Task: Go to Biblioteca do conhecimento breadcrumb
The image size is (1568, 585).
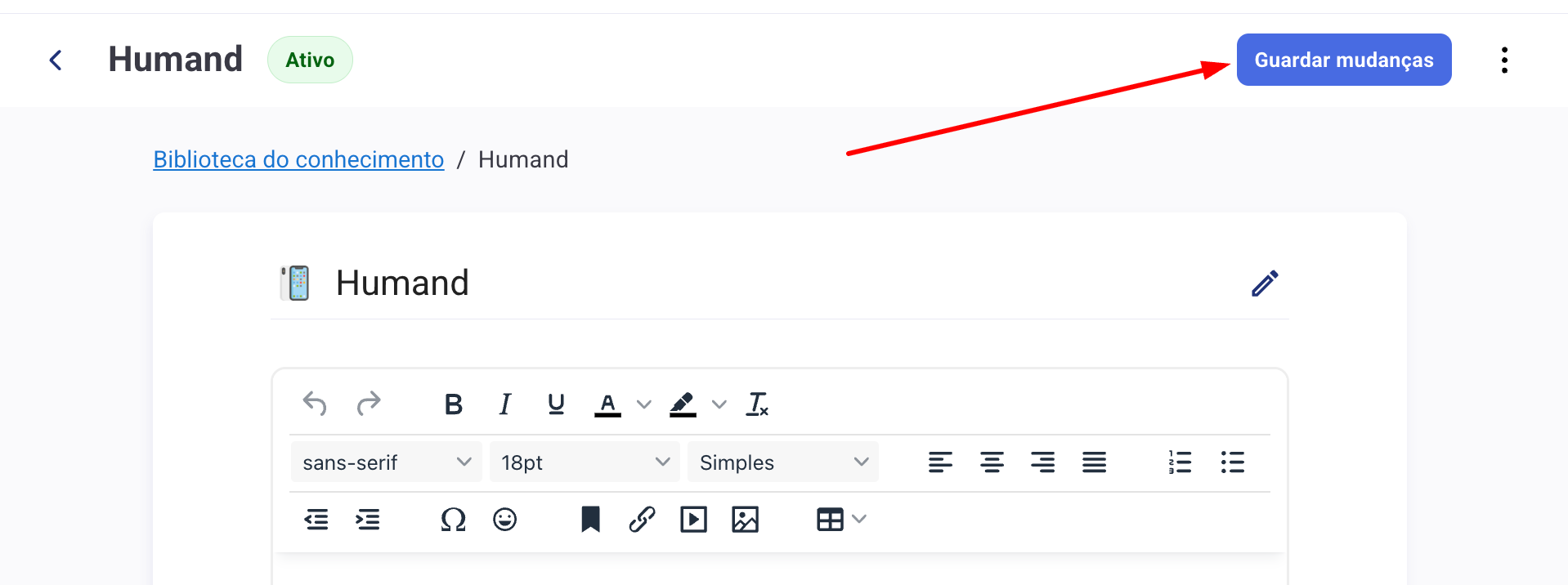Action: (x=298, y=159)
